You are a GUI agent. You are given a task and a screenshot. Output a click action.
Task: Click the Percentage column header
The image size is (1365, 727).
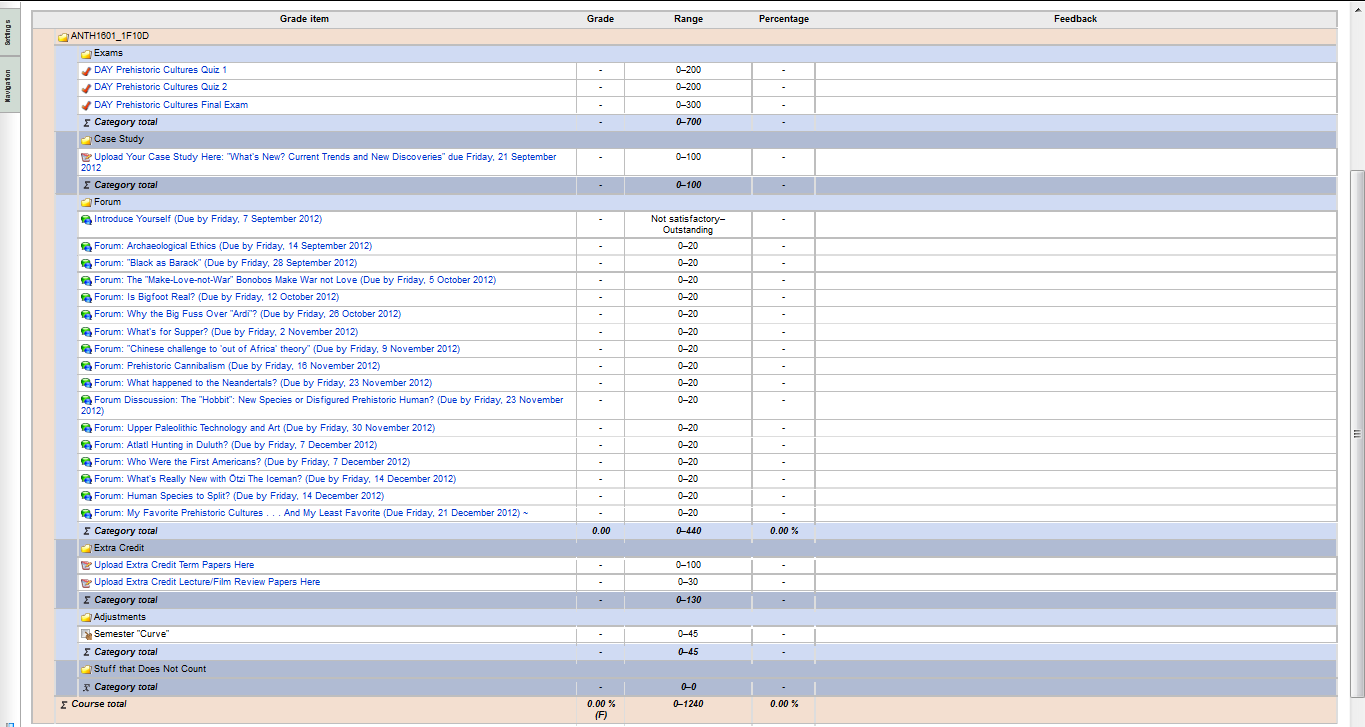tap(784, 19)
